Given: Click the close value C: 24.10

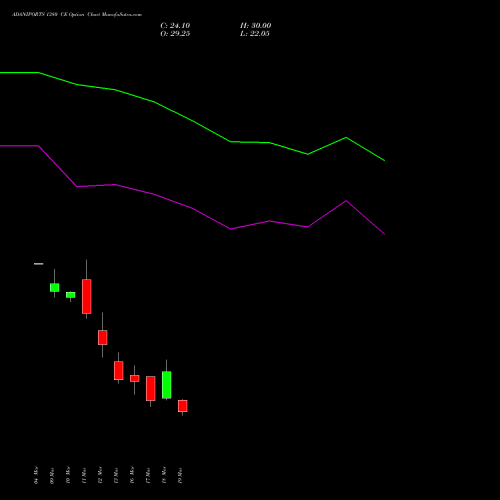Looking at the screenshot, I should pos(175,26).
